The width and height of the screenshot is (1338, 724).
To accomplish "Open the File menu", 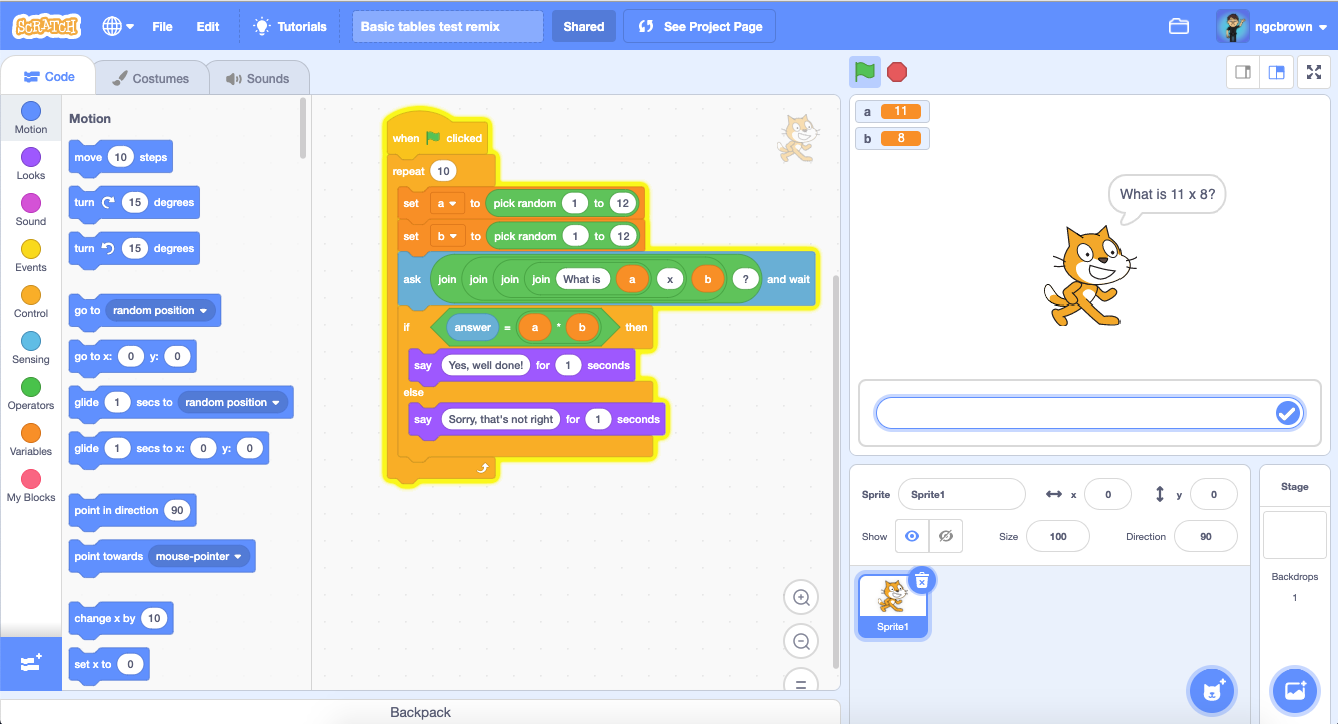I will (x=162, y=26).
